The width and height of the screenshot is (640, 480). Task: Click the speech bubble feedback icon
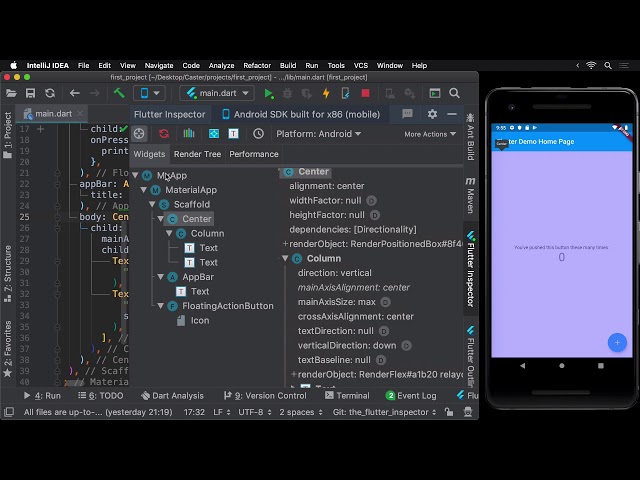[407, 114]
